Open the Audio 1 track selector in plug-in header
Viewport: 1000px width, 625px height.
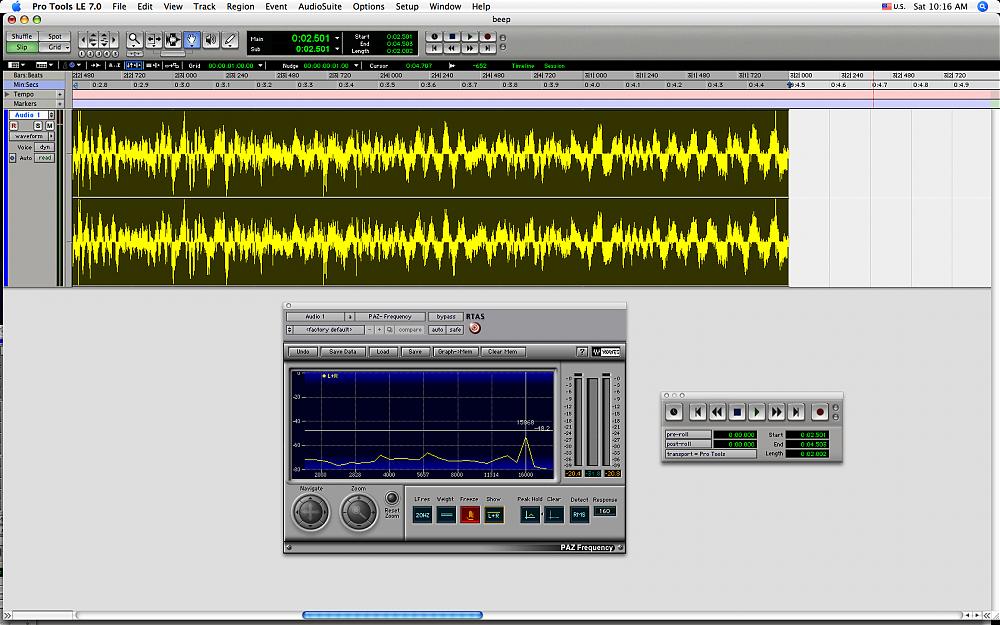point(315,316)
